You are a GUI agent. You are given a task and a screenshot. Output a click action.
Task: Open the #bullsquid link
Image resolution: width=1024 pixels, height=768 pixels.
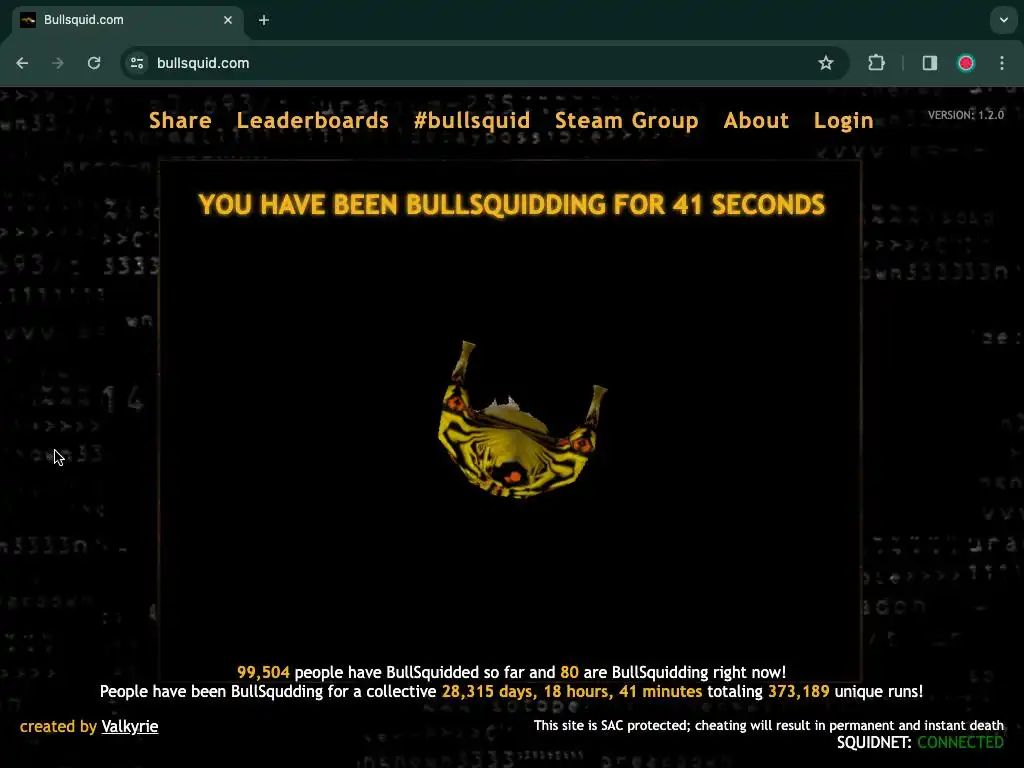click(x=472, y=121)
